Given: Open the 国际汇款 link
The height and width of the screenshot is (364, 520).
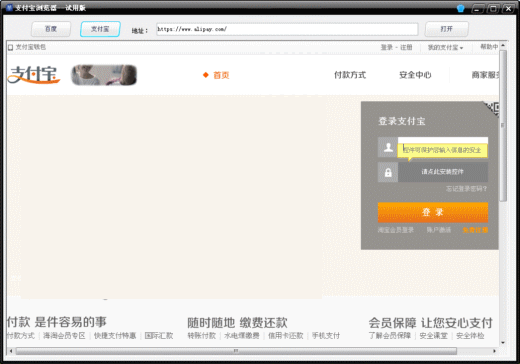Looking at the screenshot, I should [x=159, y=335].
